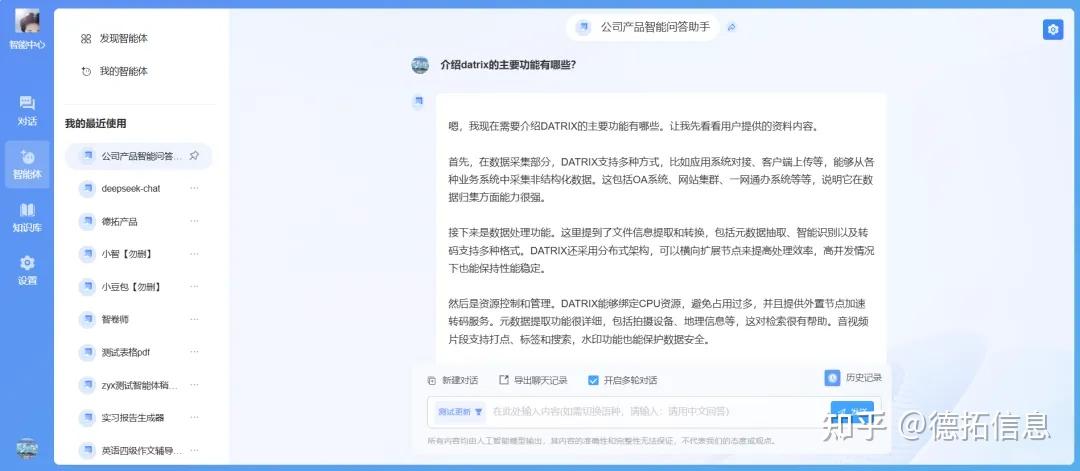This screenshot has width=1080, height=471.
Task: Click the 智卷师 agent icon
Action: click(x=87, y=320)
